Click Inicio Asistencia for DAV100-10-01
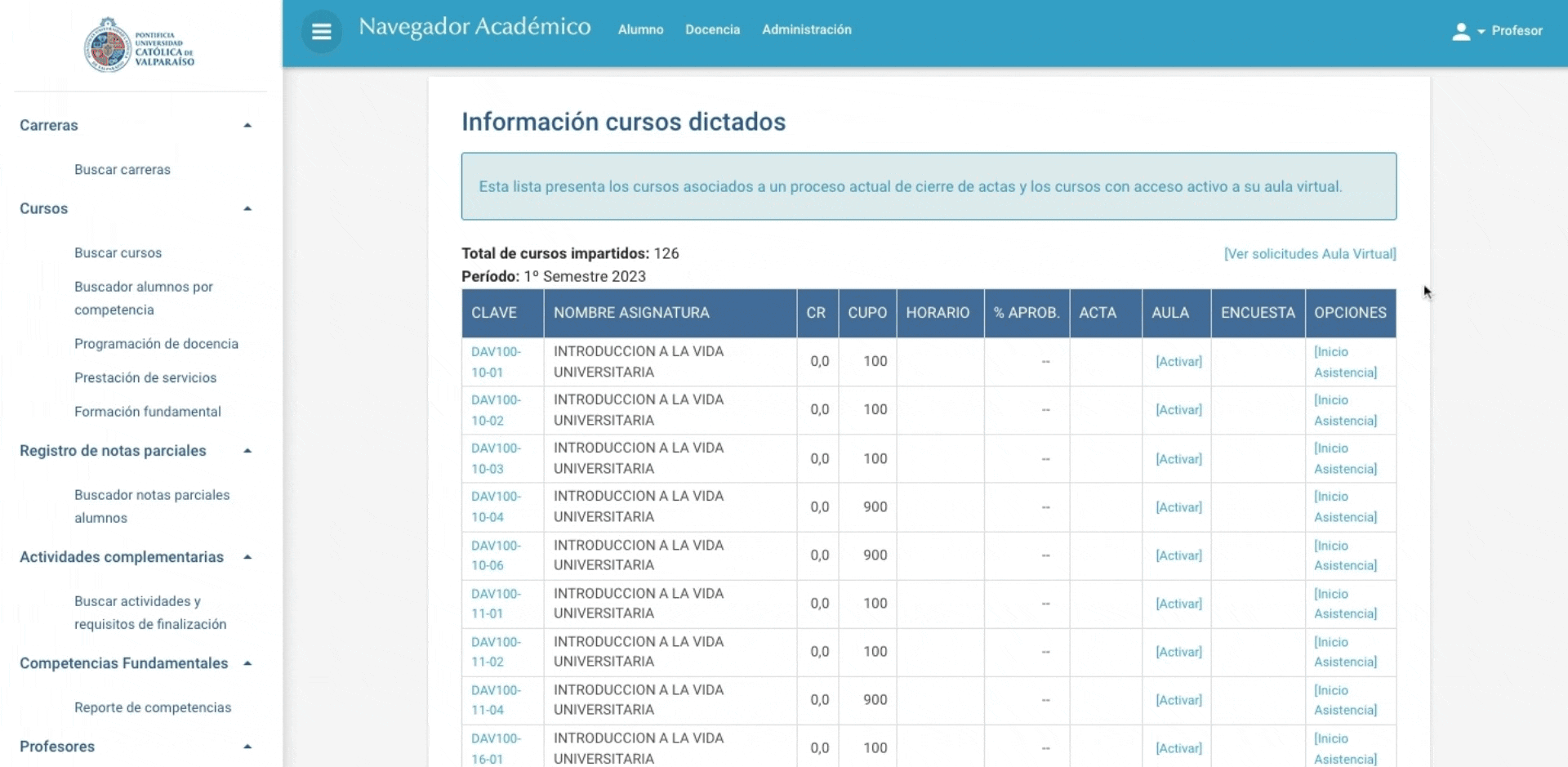1568x767 pixels. point(1345,362)
